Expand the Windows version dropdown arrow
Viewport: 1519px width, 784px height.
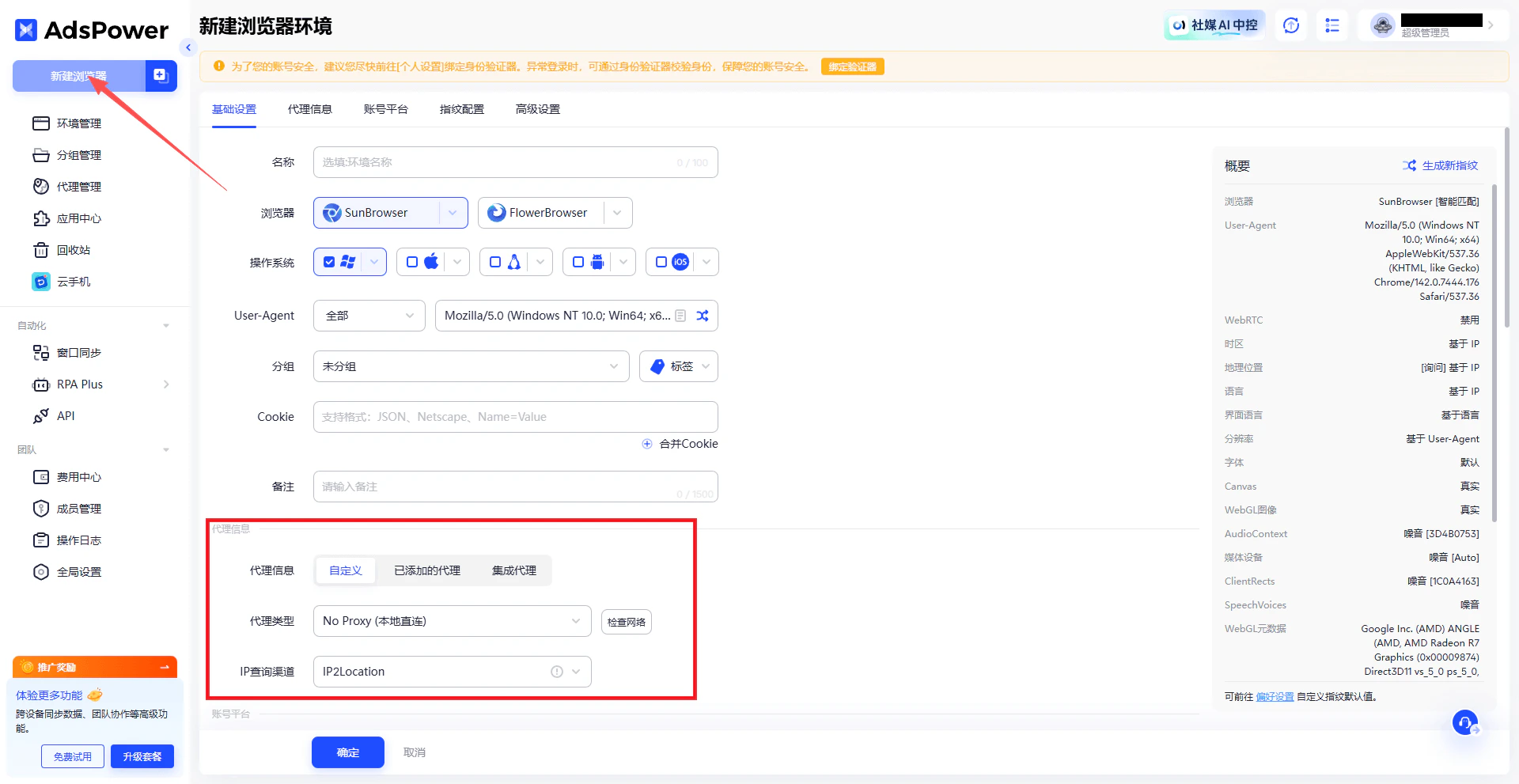374,262
